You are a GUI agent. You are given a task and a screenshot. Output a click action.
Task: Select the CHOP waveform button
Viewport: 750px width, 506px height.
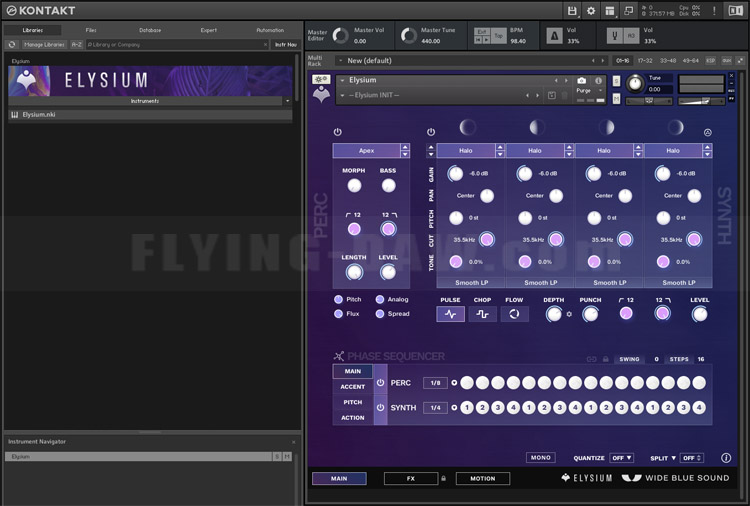482,314
